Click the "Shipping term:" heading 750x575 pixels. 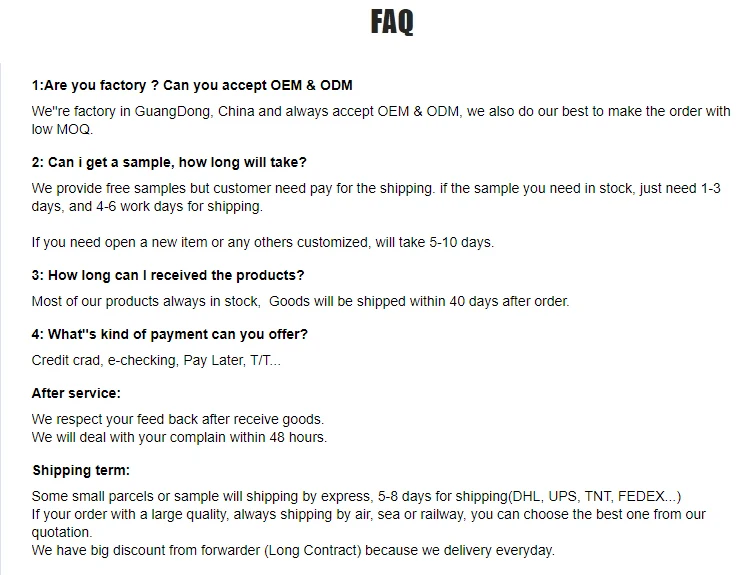(81, 470)
